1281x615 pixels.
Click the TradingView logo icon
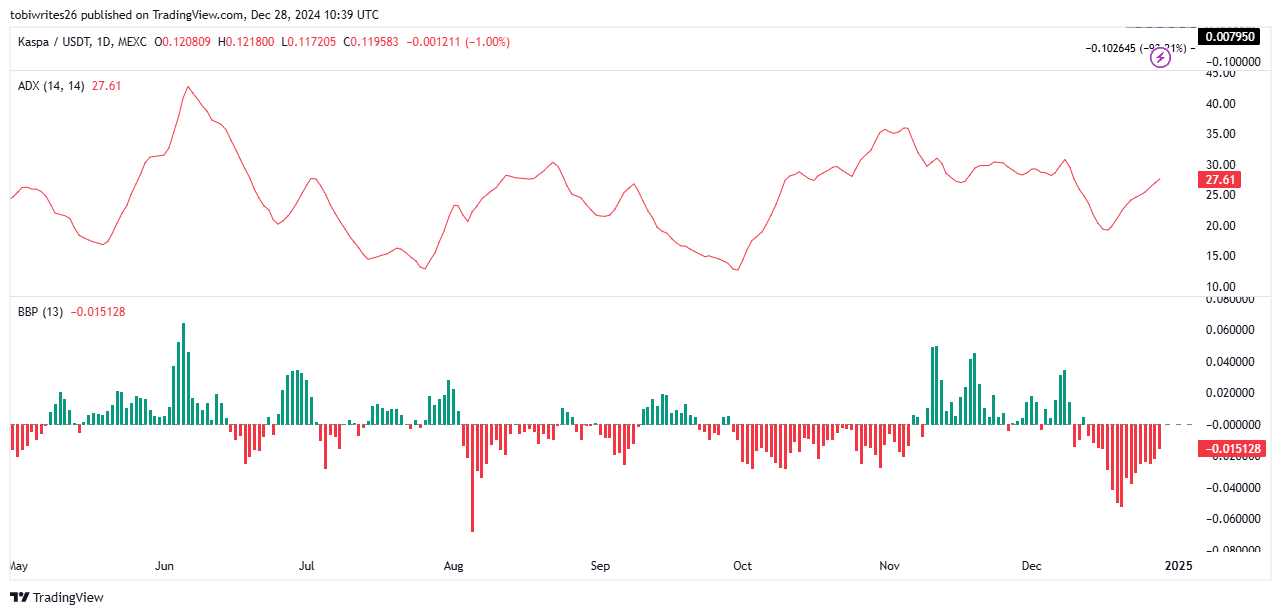tap(20, 597)
